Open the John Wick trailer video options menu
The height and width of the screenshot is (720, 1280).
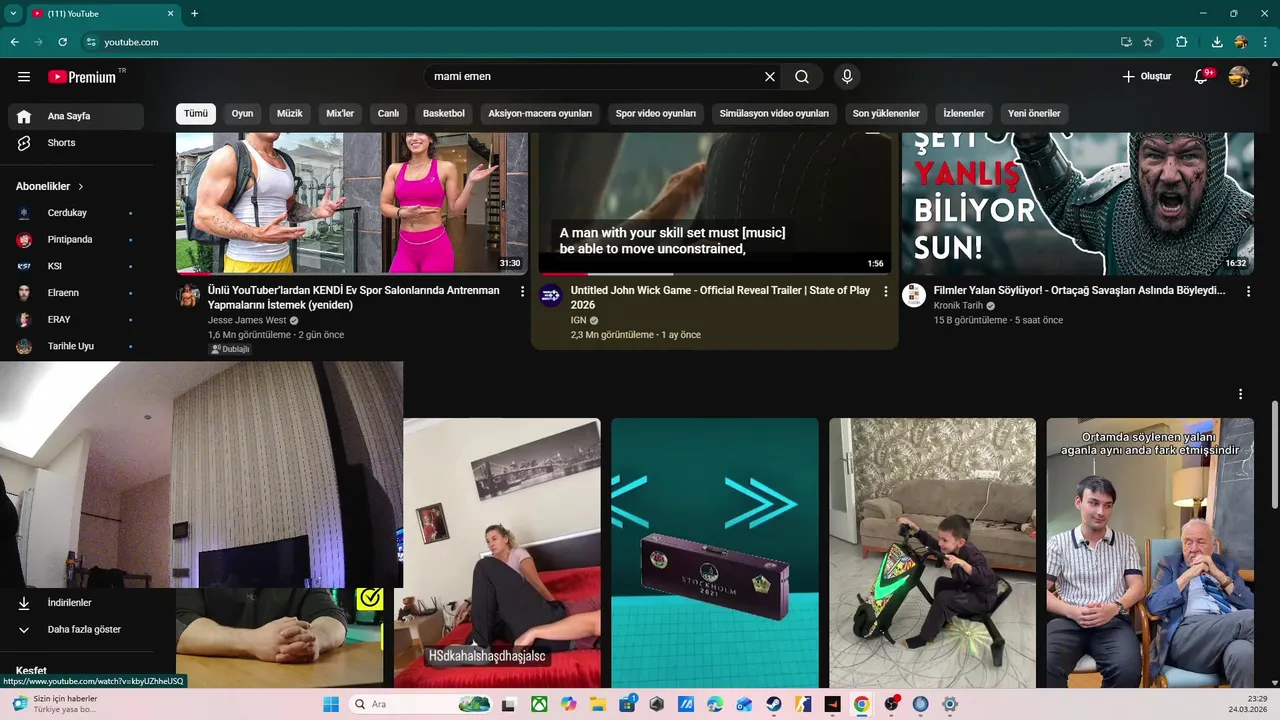pos(885,291)
